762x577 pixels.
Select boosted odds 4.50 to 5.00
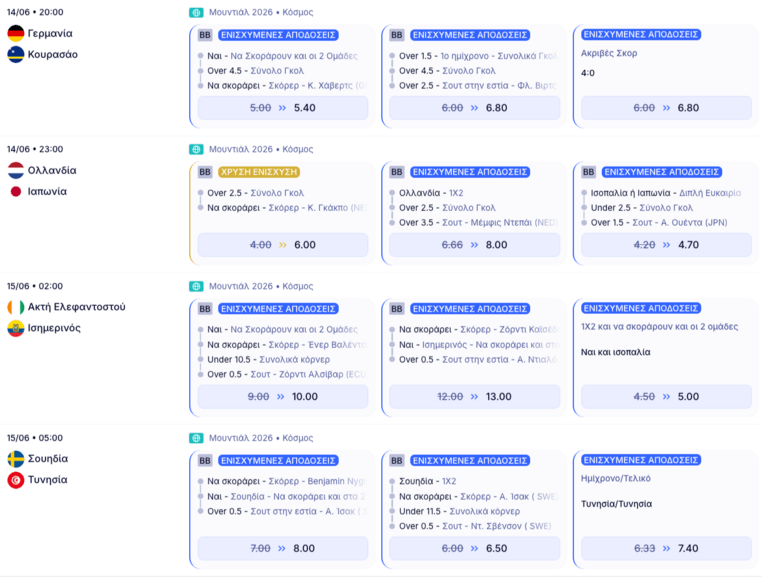pos(666,397)
